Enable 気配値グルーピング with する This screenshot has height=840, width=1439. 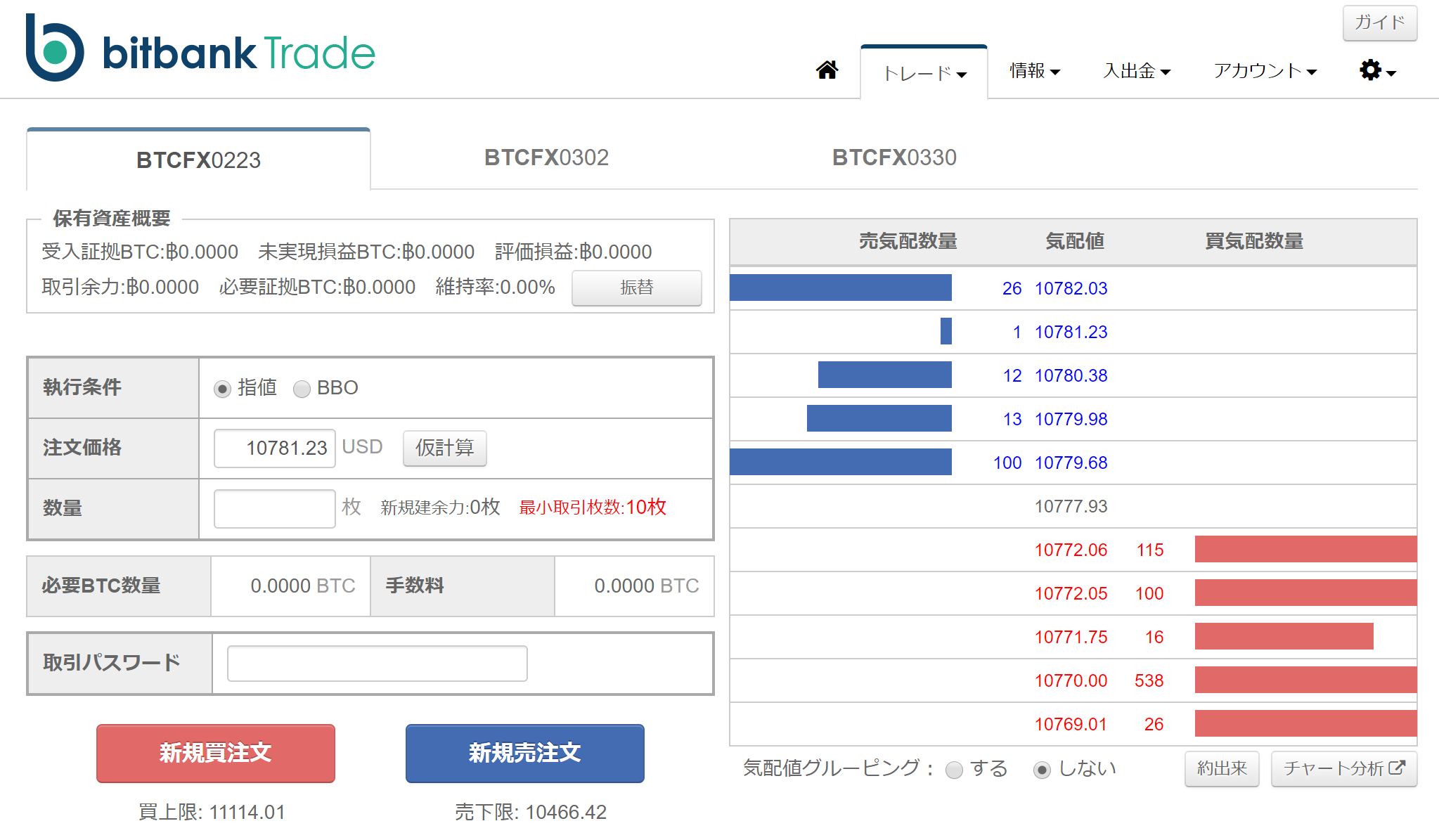pyautogui.click(x=954, y=770)
